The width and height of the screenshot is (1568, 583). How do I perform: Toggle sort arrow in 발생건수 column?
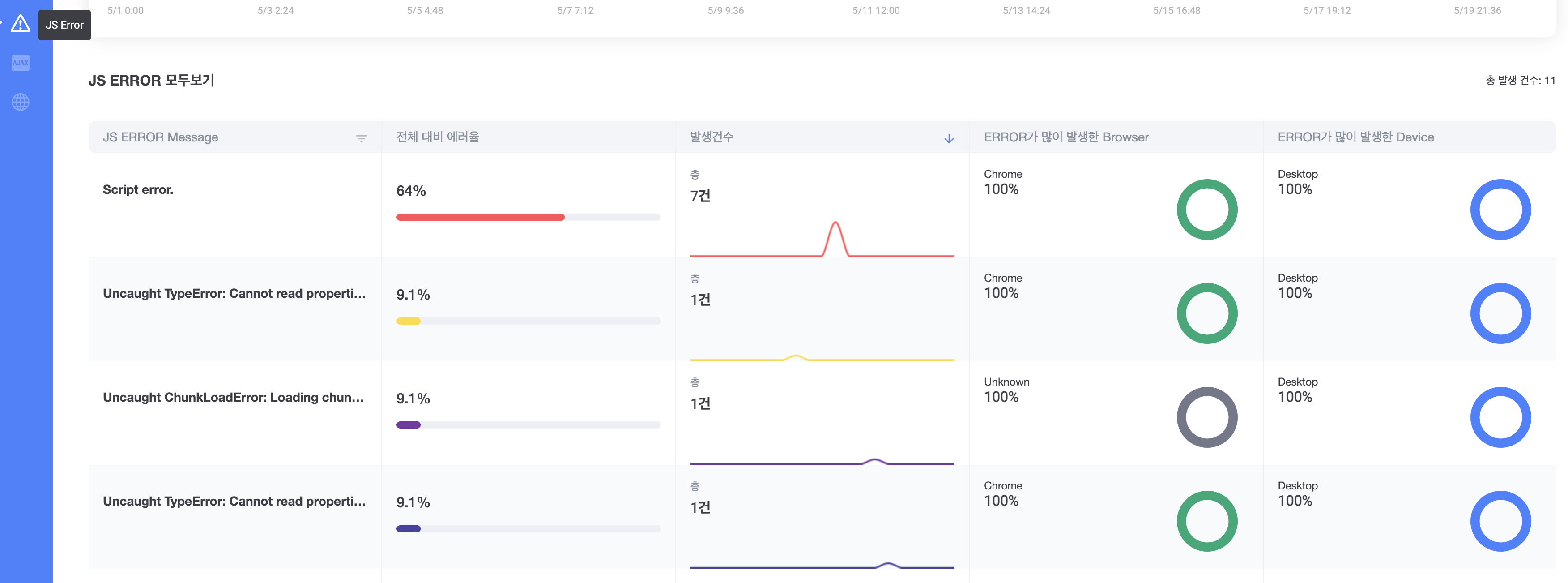(948, 138)
